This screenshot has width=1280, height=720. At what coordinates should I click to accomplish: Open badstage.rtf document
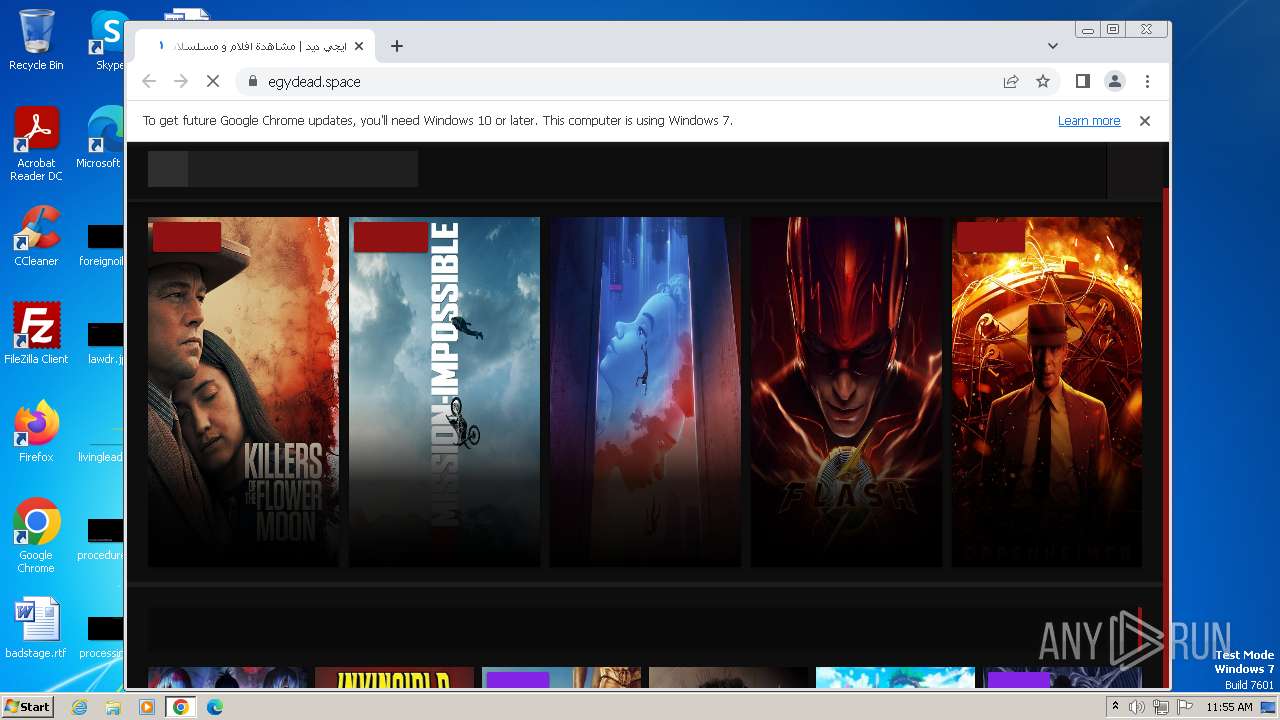tap(36, 628)
